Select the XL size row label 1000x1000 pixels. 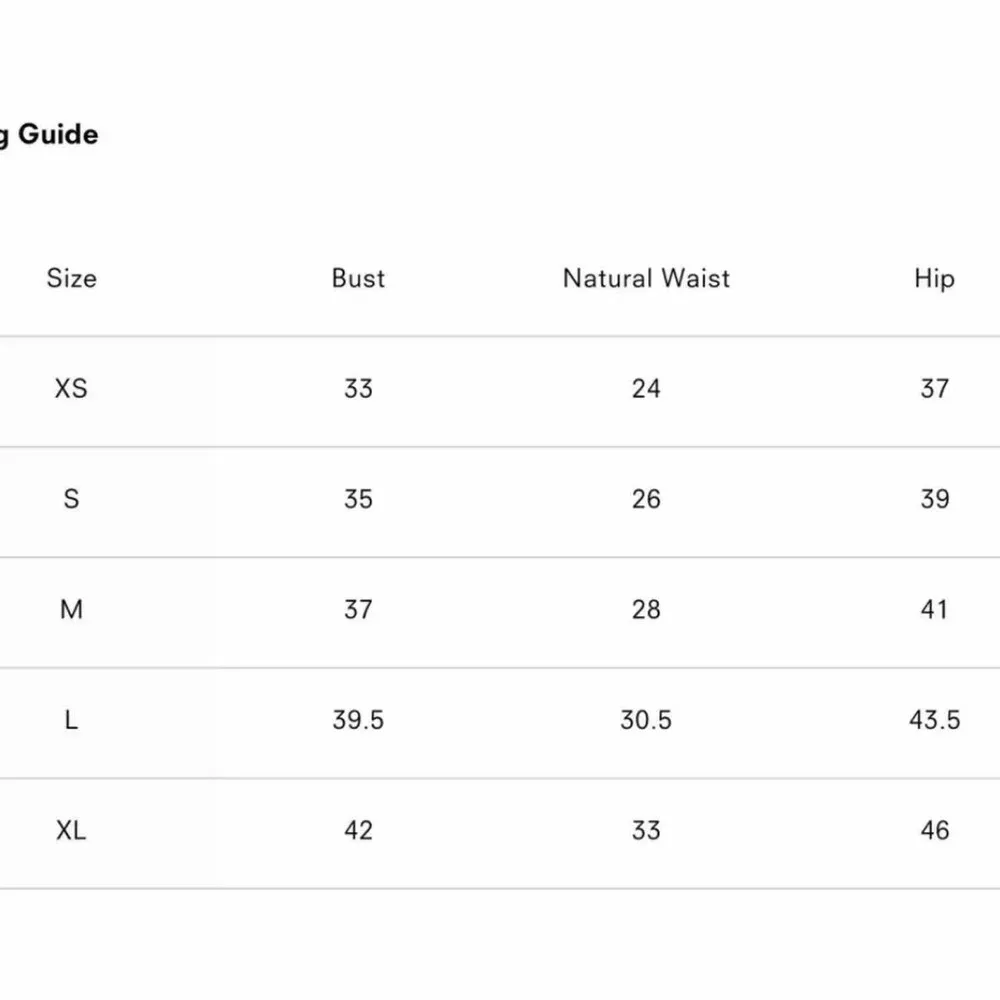(x=71, y=830)
